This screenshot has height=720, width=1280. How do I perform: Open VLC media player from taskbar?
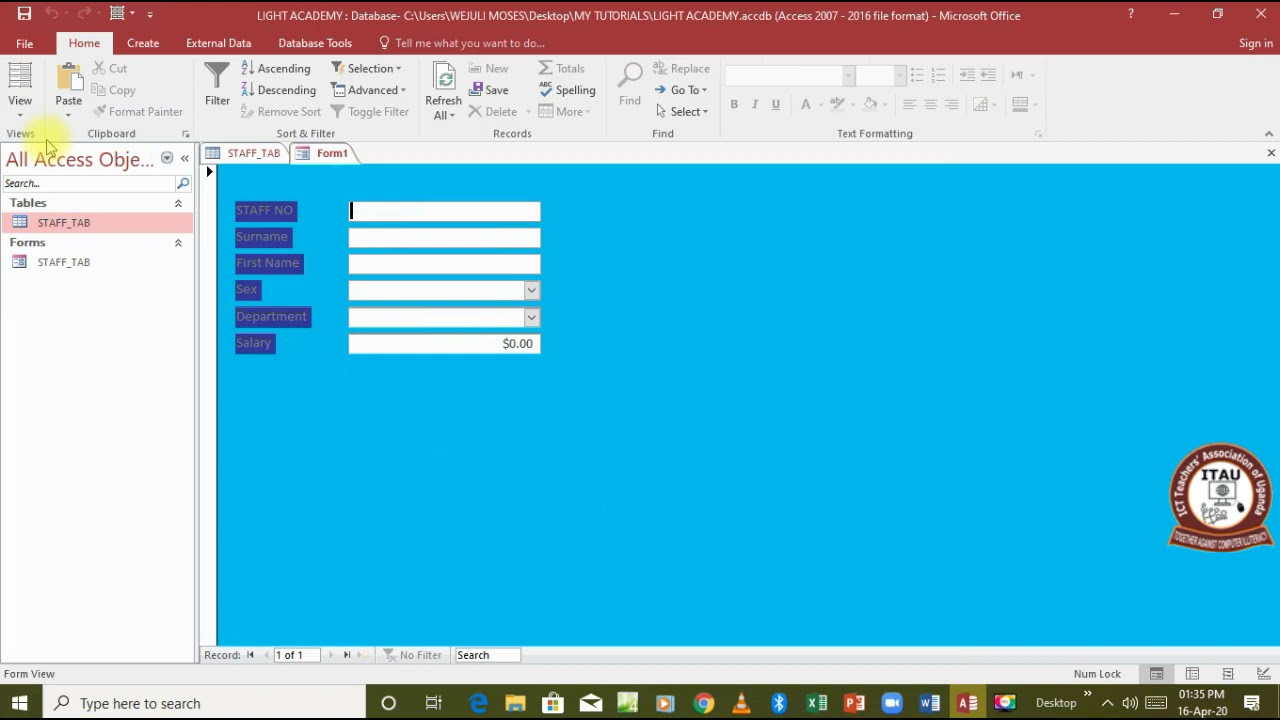click(741, 703)
